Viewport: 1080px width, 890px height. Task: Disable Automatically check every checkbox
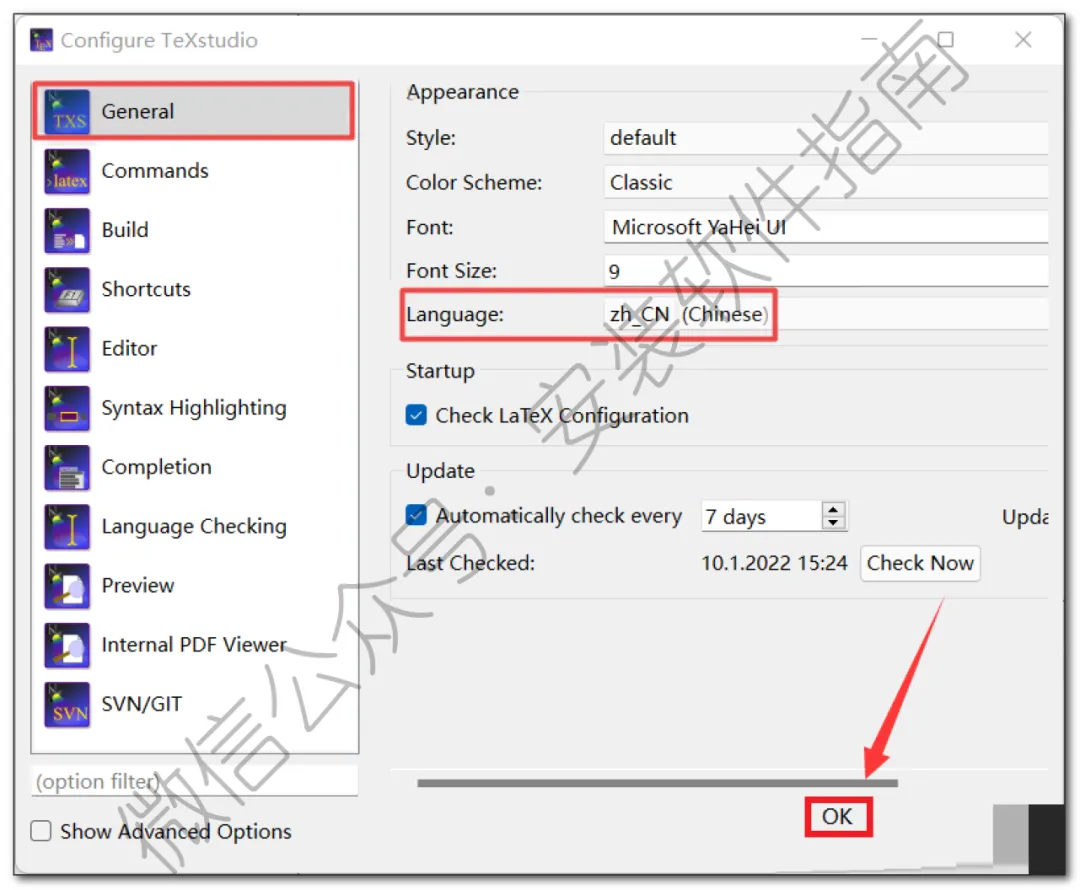[x=416, y=515]
